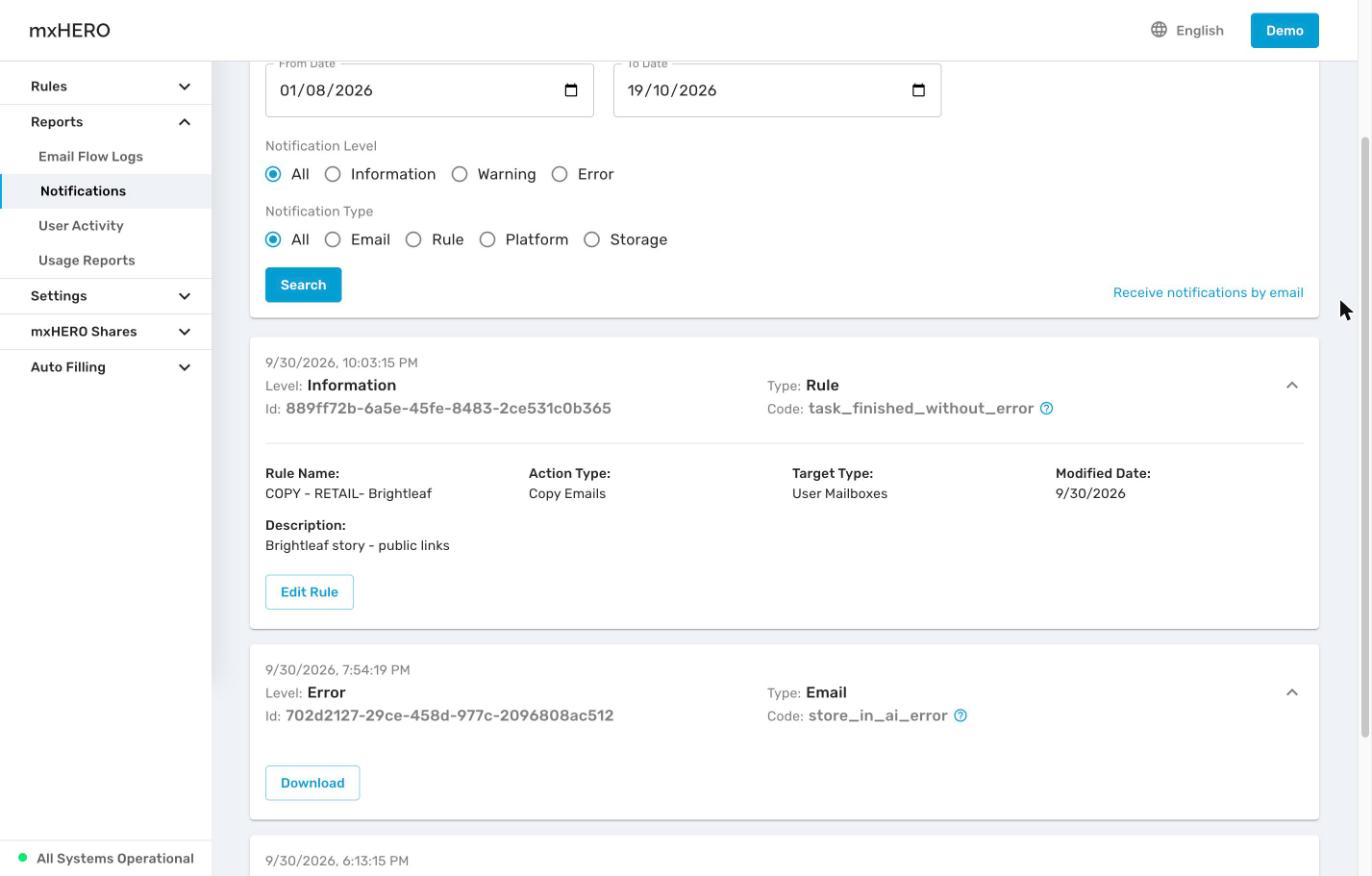Click the Demo account button
The width and height of the screenshot is (1372, 876).
(1284, 30)
